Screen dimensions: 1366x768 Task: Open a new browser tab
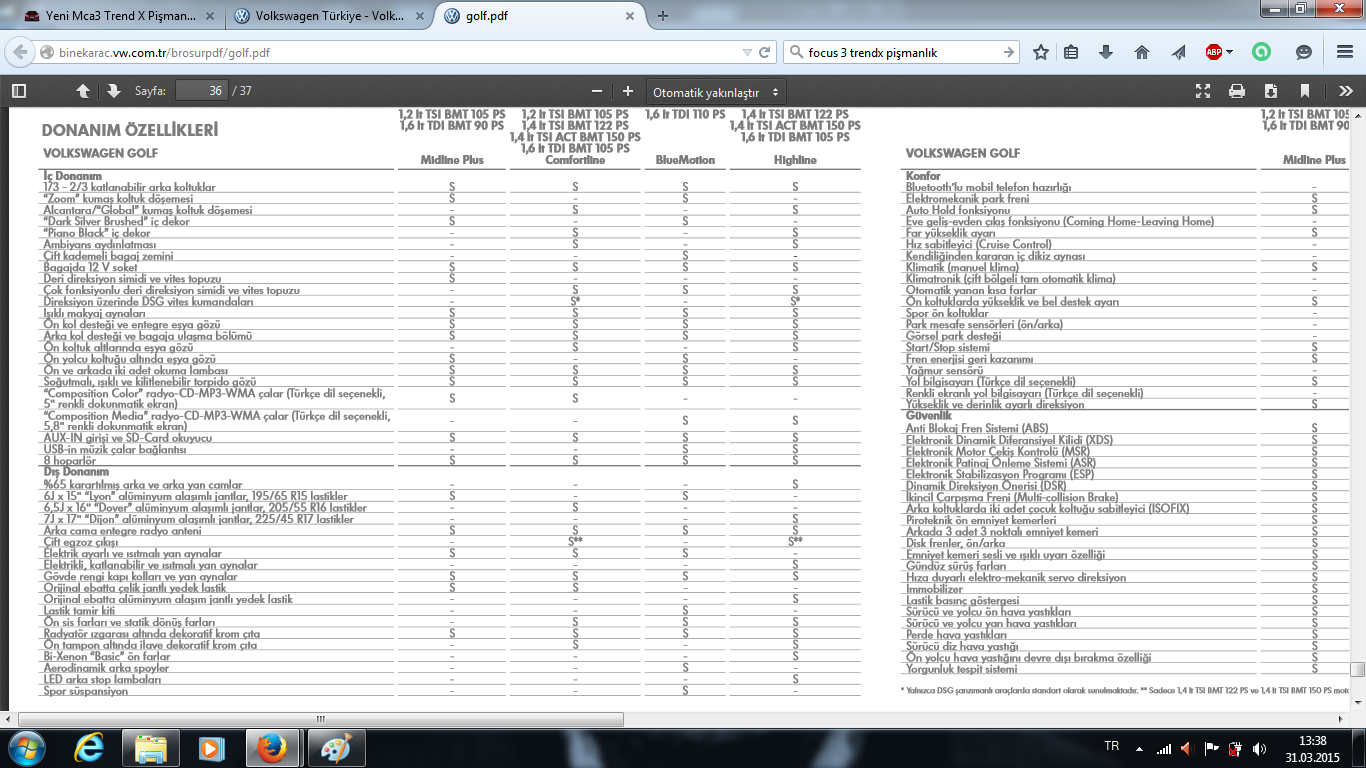click(662, 16)
